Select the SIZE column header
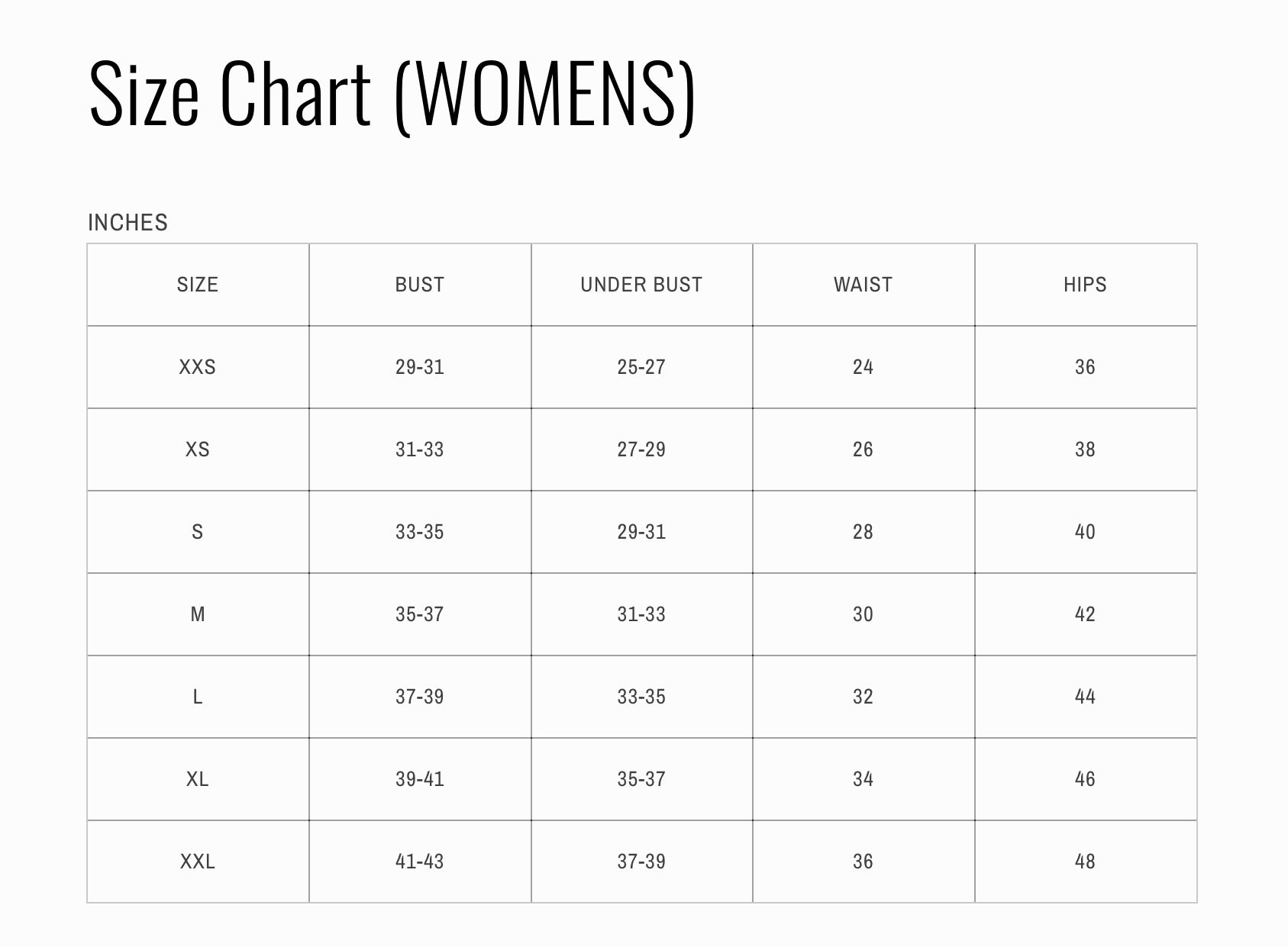 click(x=198, y=285)
